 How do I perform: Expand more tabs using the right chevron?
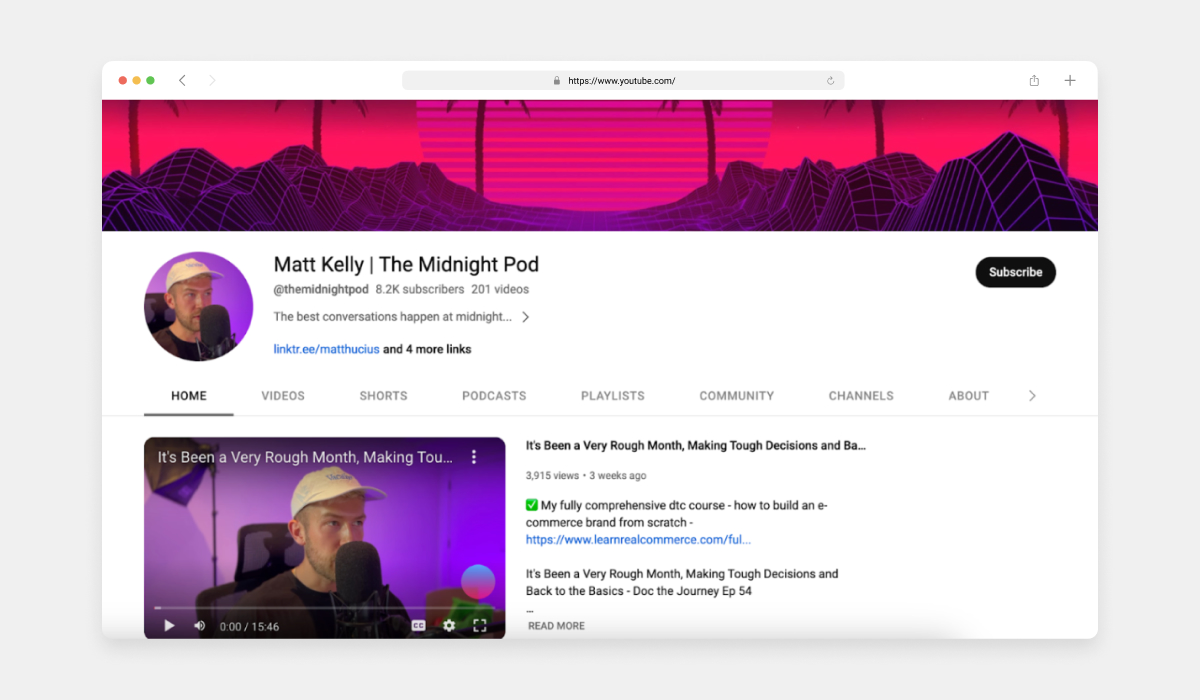click(x=1032, y=395)
